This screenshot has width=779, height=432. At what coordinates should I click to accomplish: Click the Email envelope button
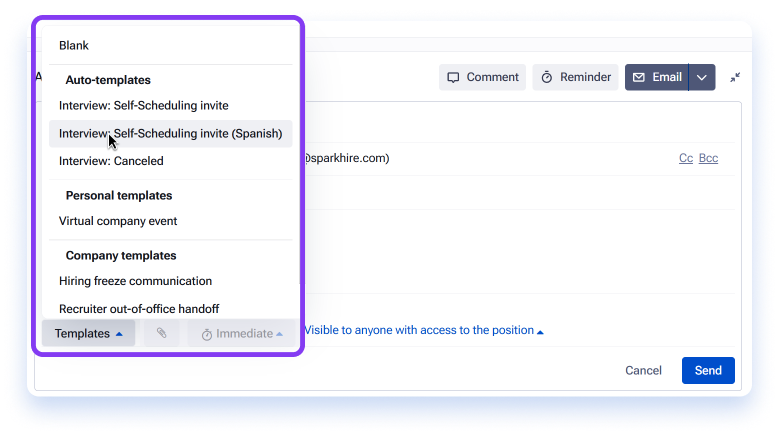point(656,77)
